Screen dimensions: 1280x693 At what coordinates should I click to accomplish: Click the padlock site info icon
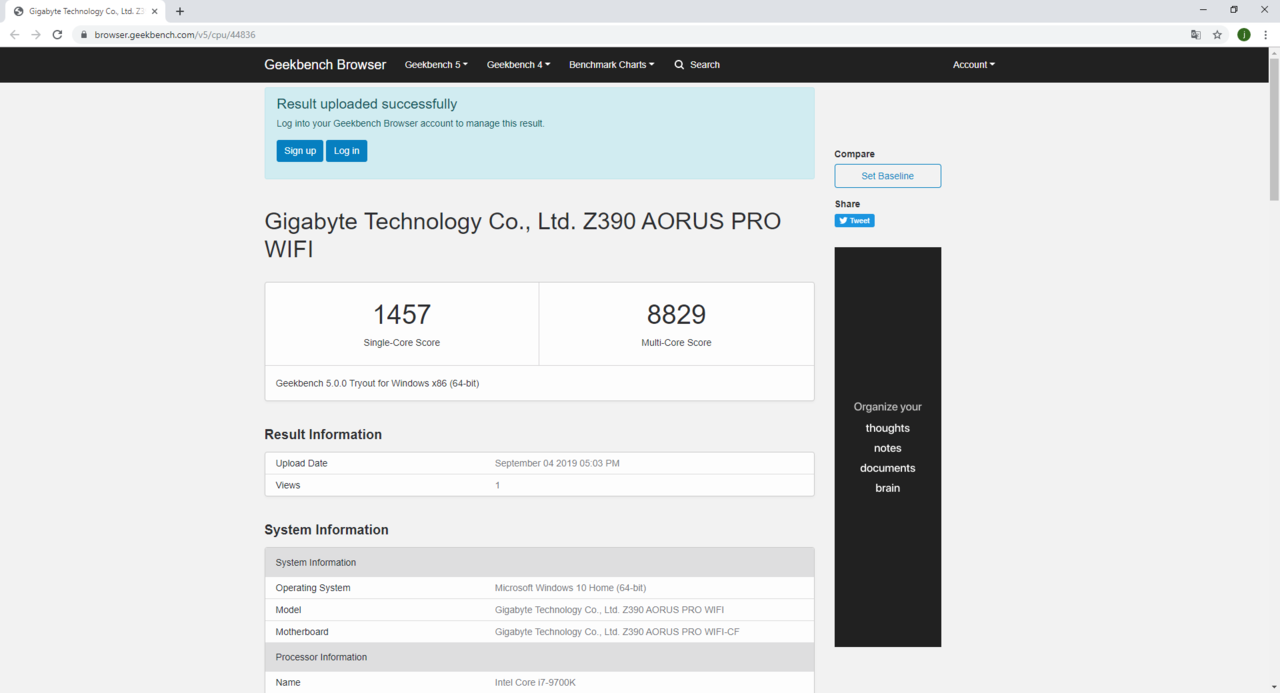(x=85, y=35)
